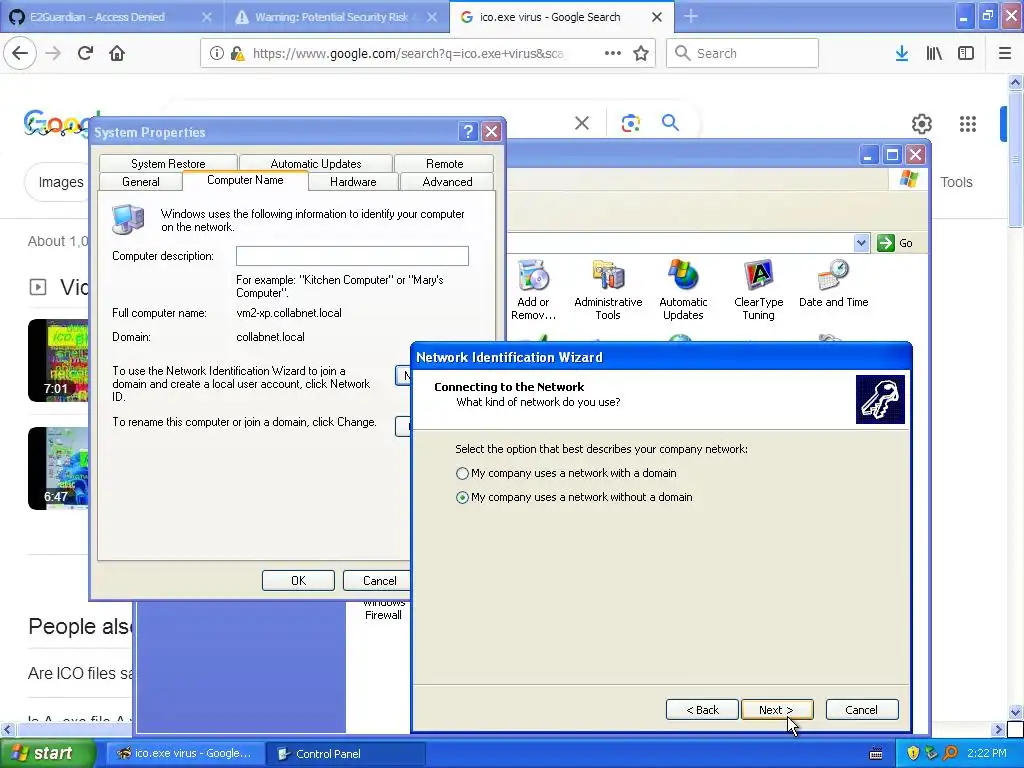The width and height of the screenshot is (1024, 768).
Task: Click the Google magnifier search icon
Action: tap(670, 122)
